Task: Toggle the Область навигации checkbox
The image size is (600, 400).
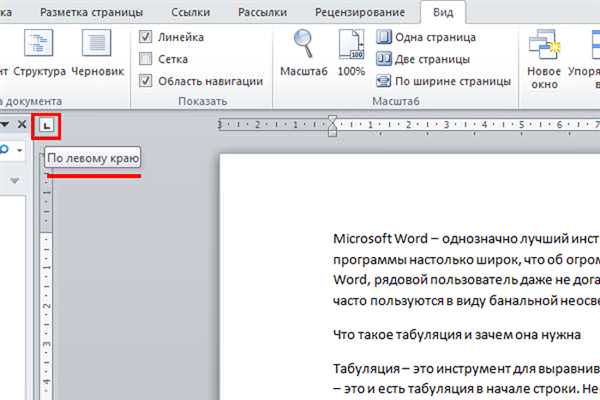Action: [x=201, y=81]
